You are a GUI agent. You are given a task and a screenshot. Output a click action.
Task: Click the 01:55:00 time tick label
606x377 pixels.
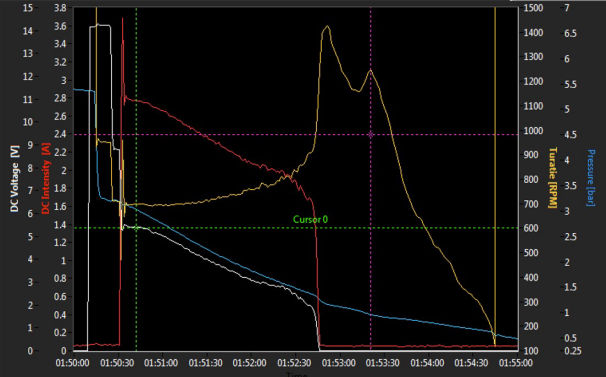[516, 363]
